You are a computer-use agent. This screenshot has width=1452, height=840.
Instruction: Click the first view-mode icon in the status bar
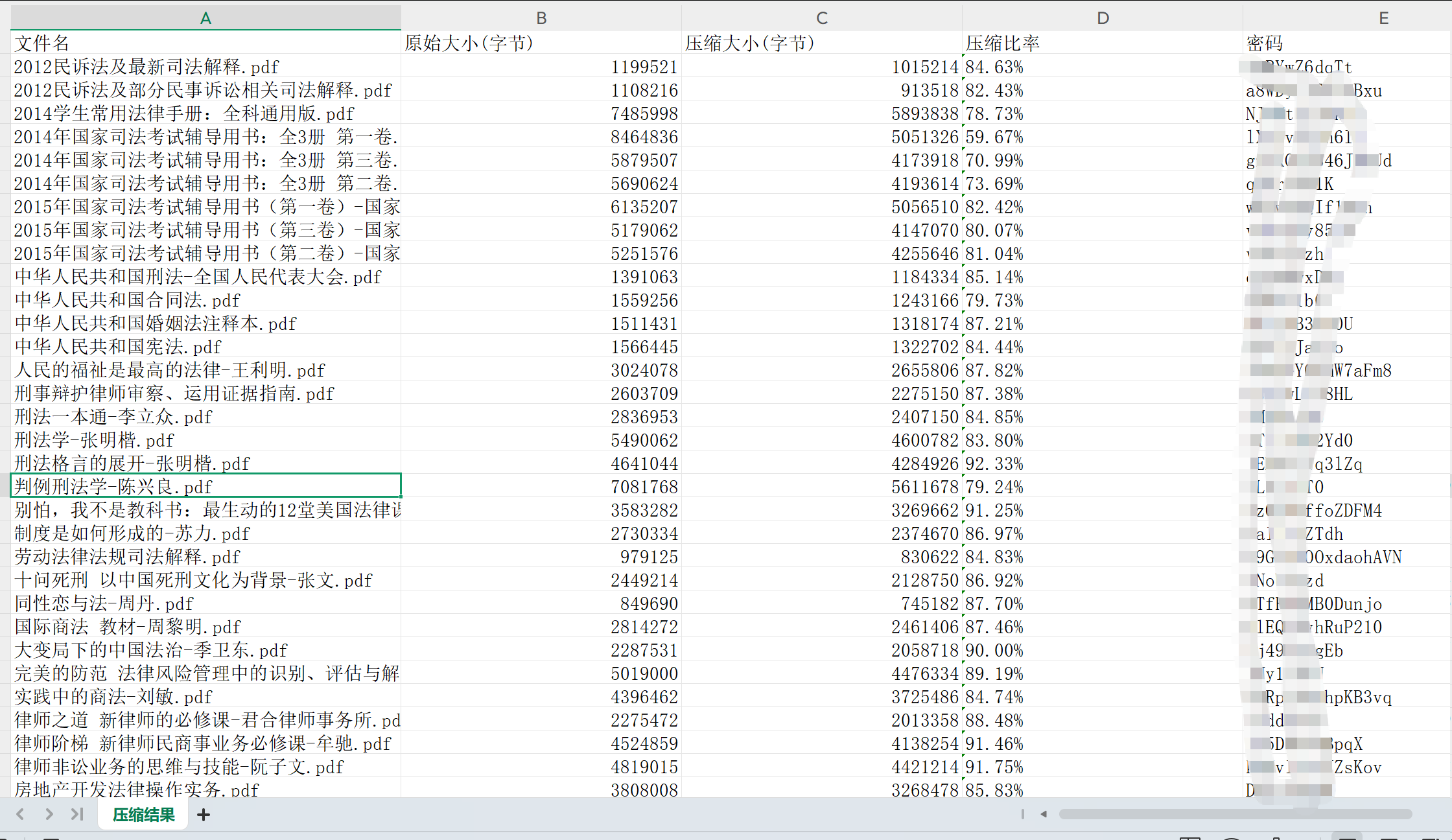pyautogui.click(x=1189, y=836)
